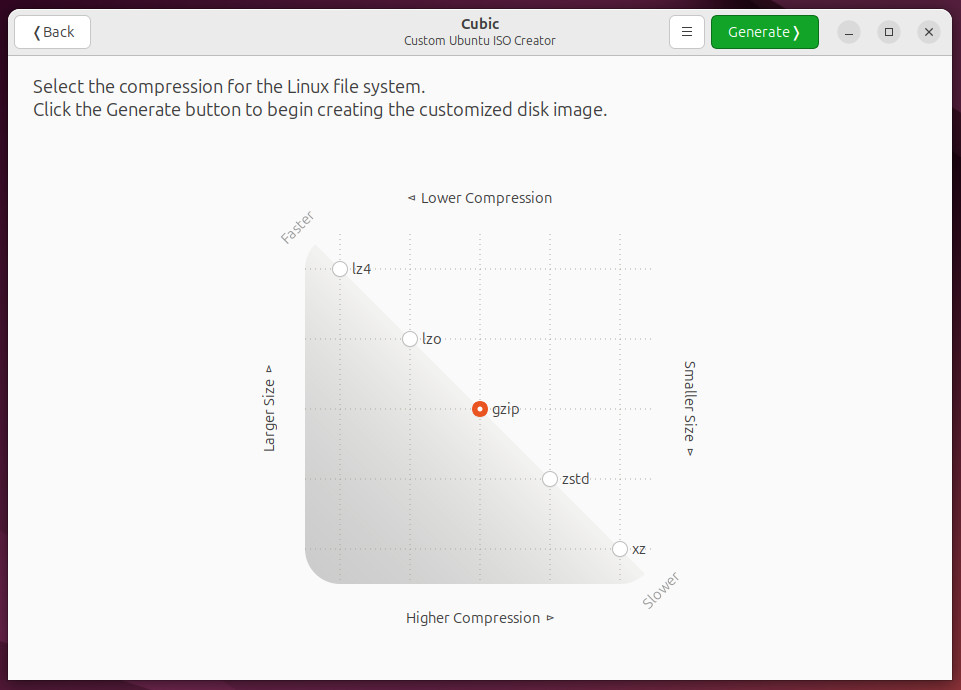The height and width of the screenshot is (690, 961).
Task: Open the hamburger menu button
Action: tap(686, 32)
